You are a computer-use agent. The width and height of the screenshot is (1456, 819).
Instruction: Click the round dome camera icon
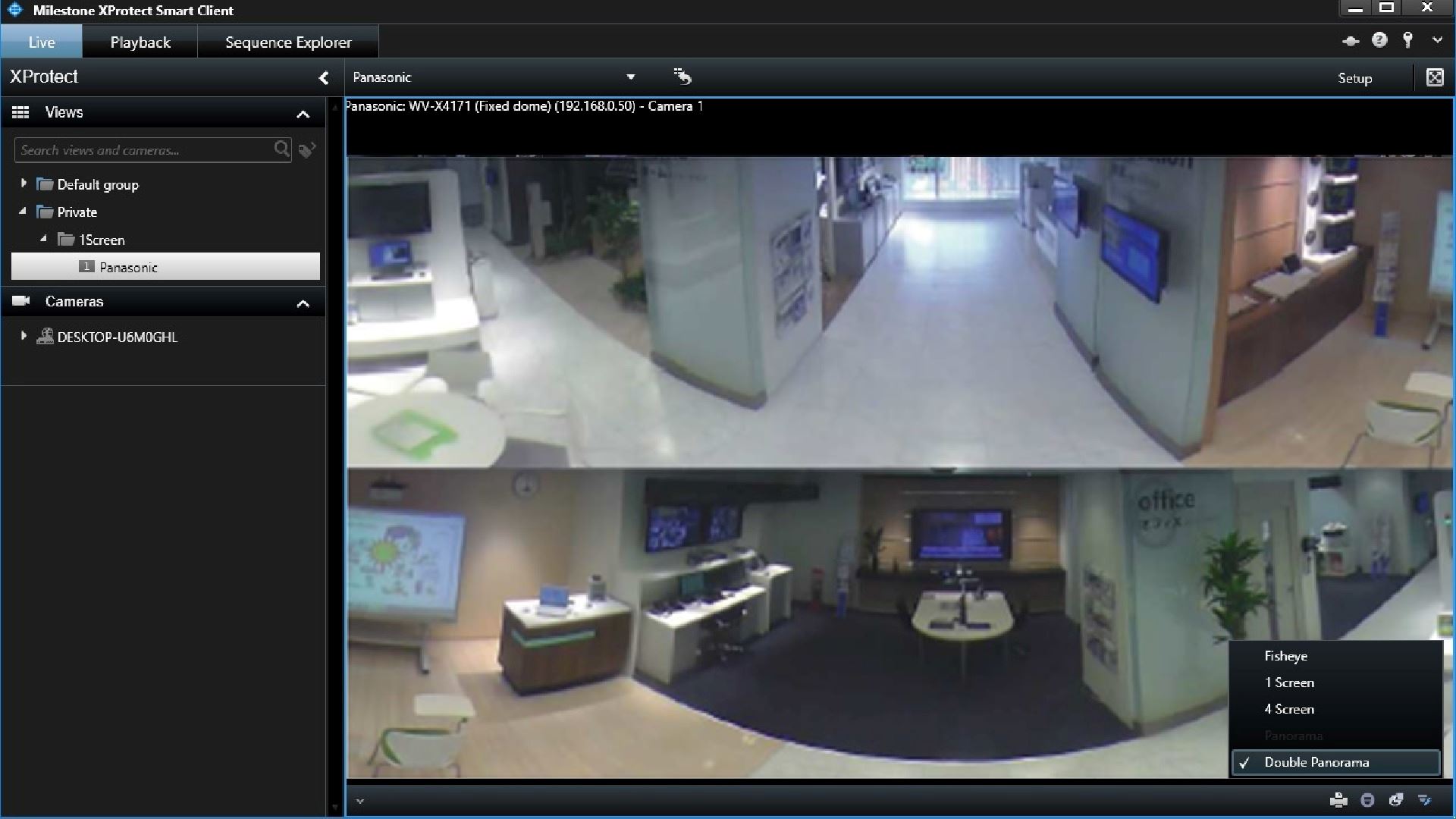click(1367, 800)
